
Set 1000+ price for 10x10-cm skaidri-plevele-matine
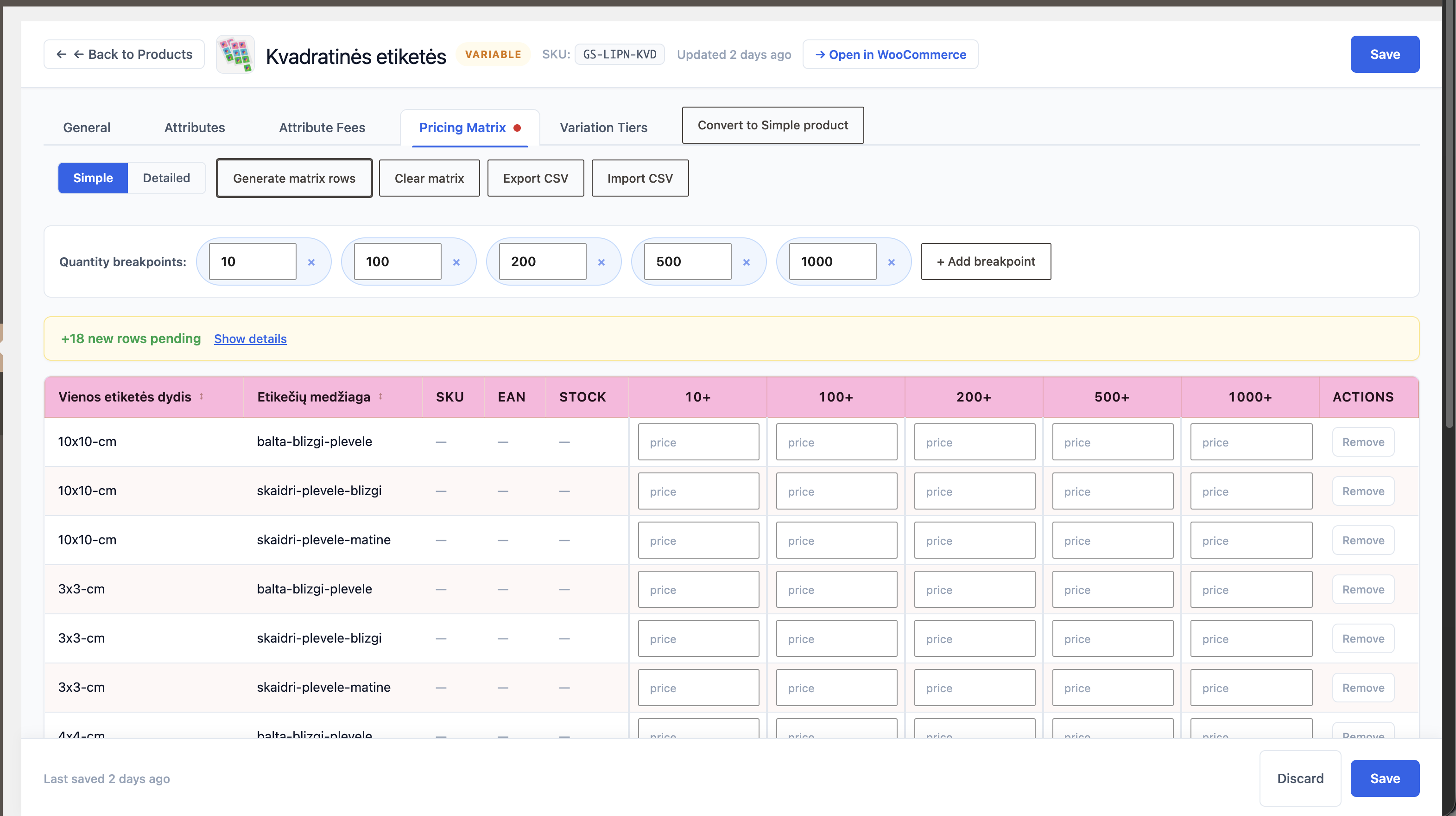click(1251, 541)
